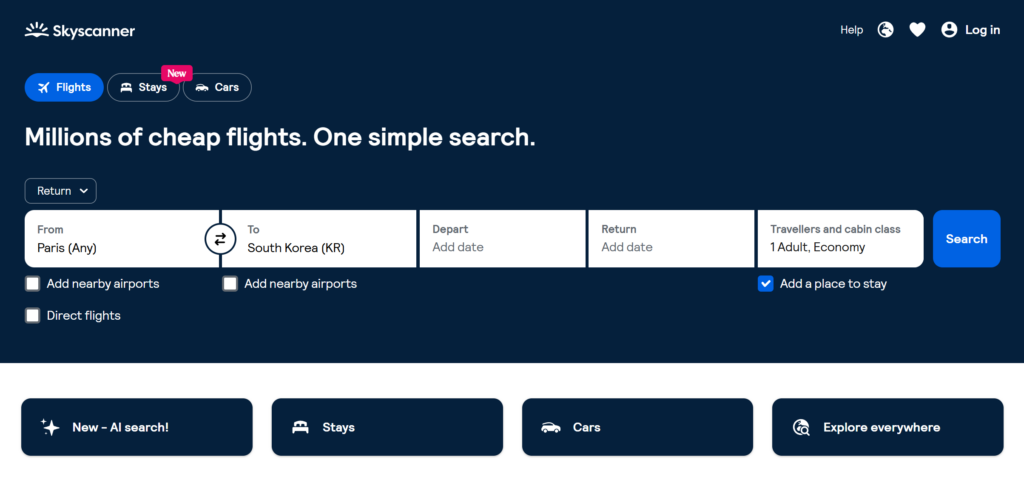Switch to the Stays tab
The height and width of the screenshot is (477, 1024).
tap(143, 88)
